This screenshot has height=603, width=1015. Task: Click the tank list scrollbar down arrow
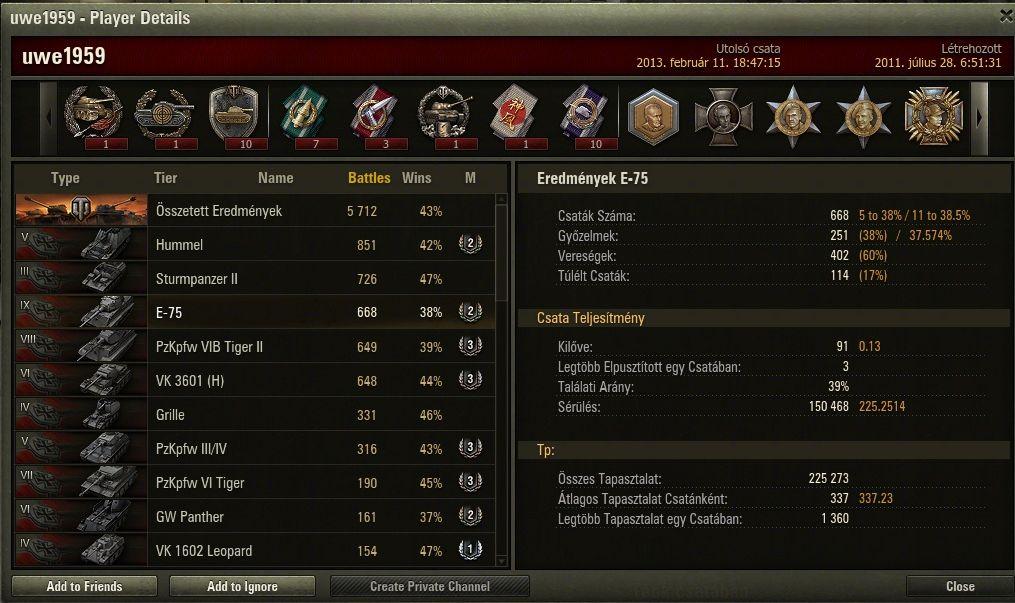[x=501, y=561]
